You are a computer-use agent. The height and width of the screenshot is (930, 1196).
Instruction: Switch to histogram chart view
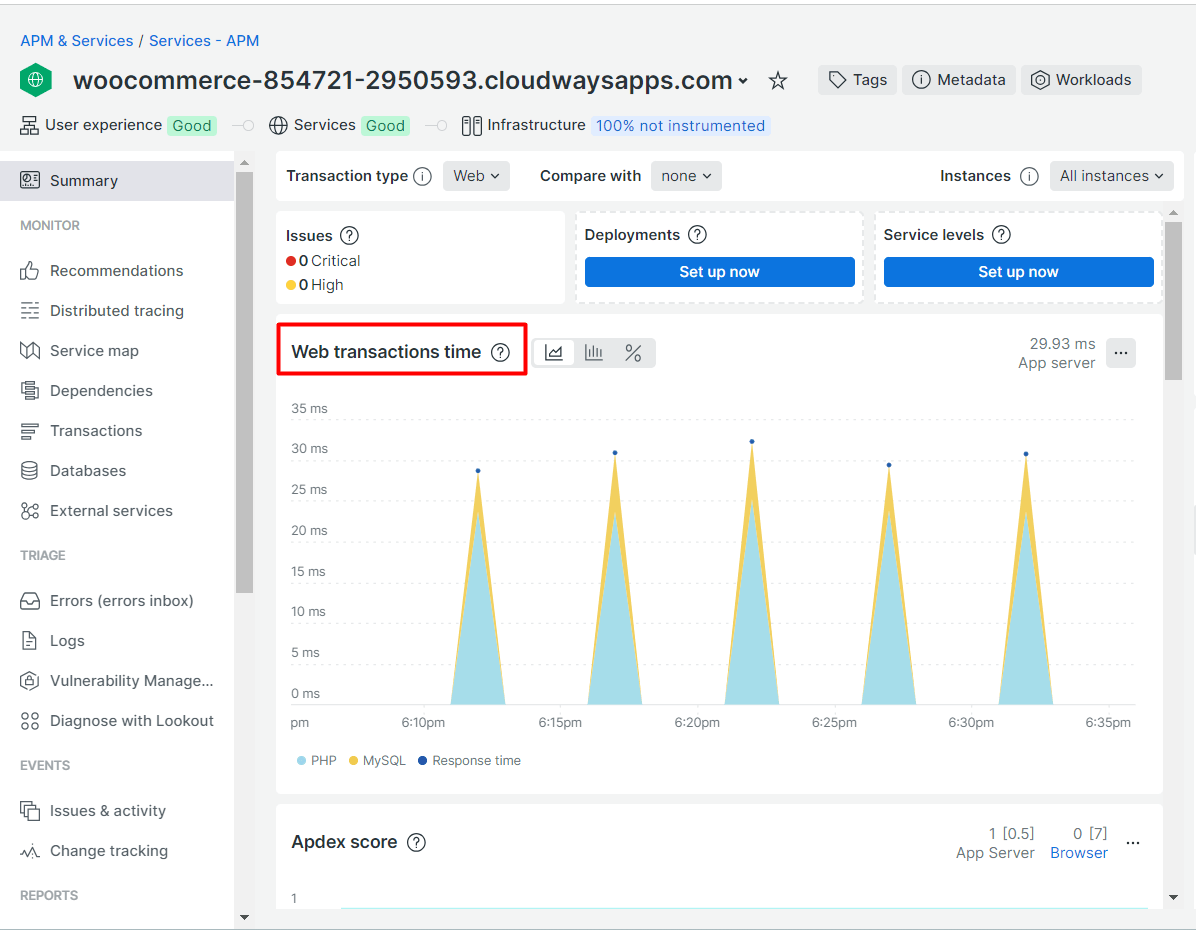pyautogui.click(x=593, y=352)
